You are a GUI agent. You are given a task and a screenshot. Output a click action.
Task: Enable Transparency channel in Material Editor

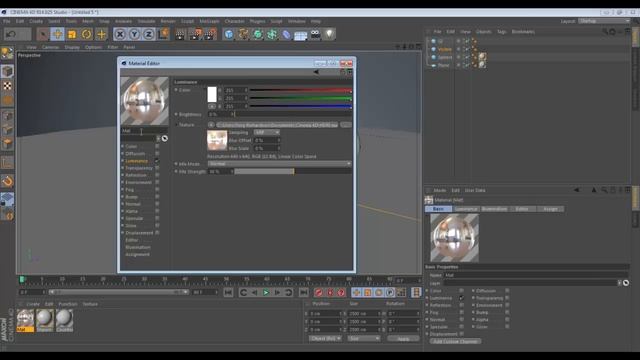[x=157, y=168]
